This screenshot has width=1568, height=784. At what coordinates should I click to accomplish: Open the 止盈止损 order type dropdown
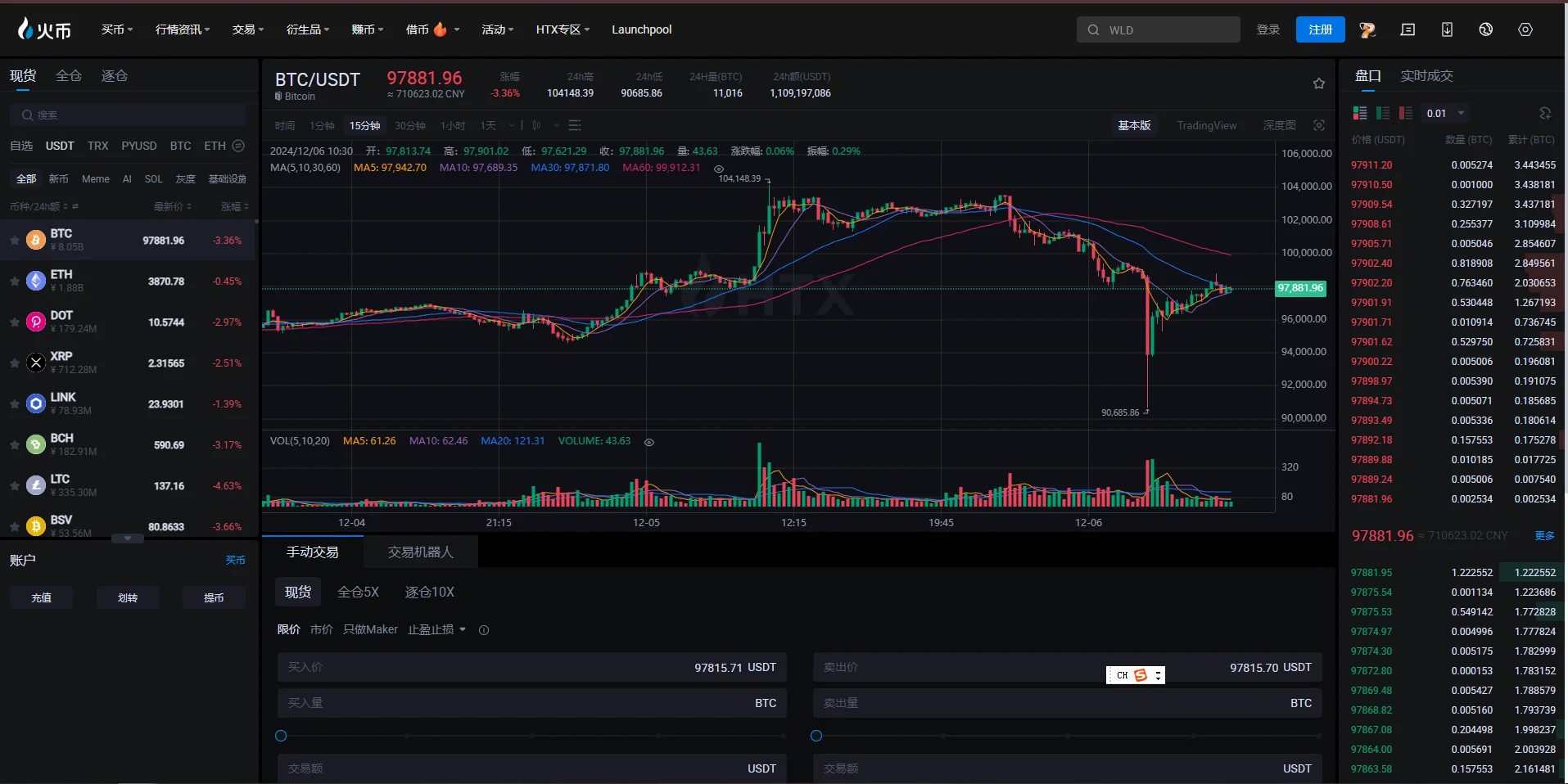click(x=436, y=629)
